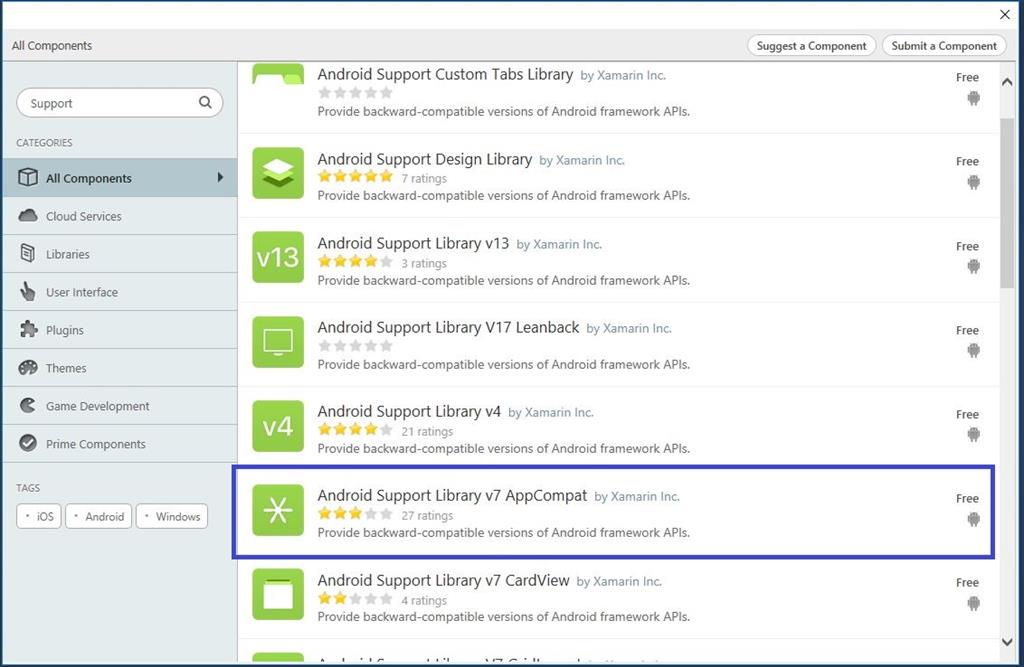Click Android platform icon for Library v13
The image size is (1024, 667).
tap(973, 267)
